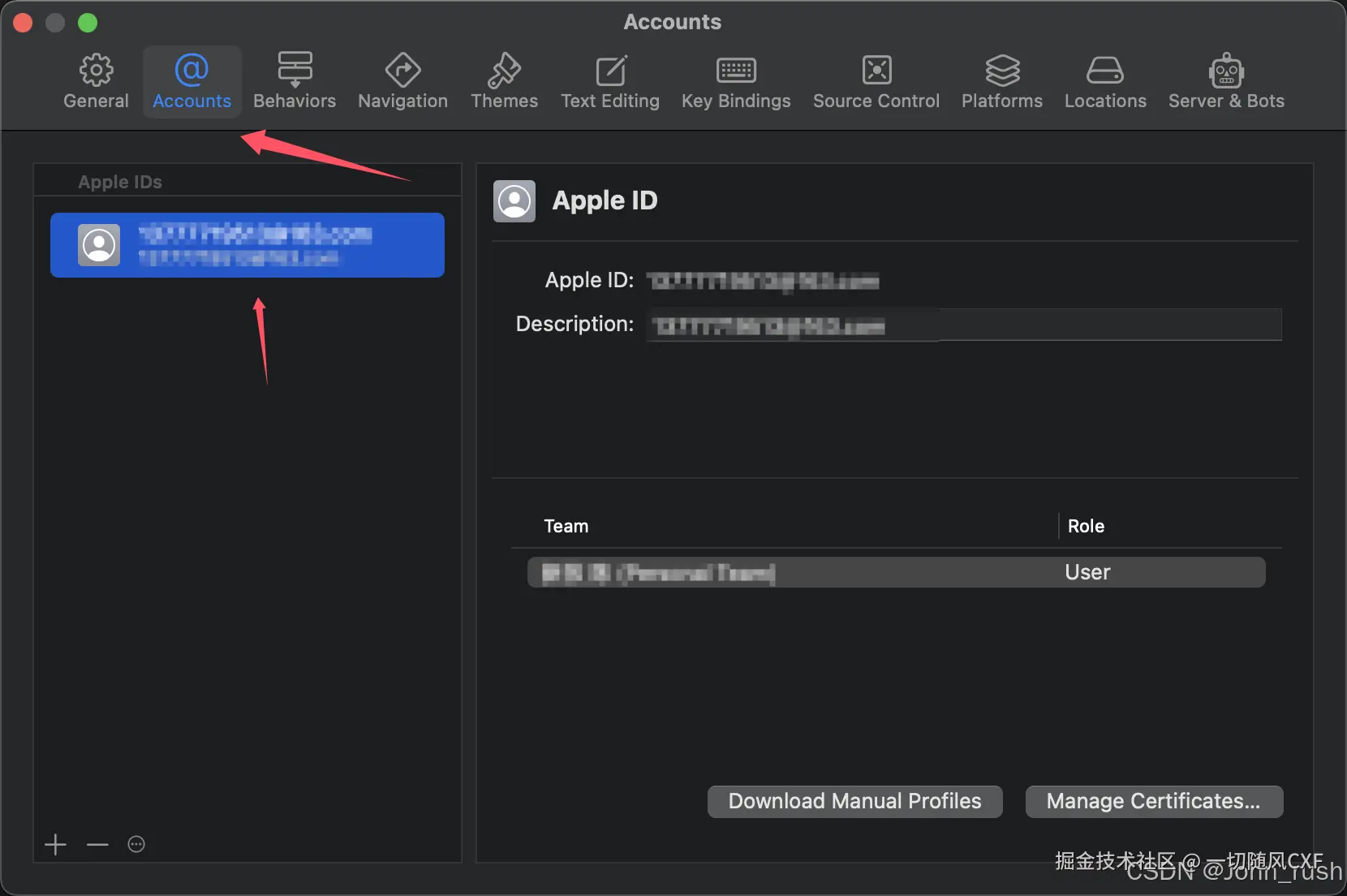Click the Team column header

(566, 526)
